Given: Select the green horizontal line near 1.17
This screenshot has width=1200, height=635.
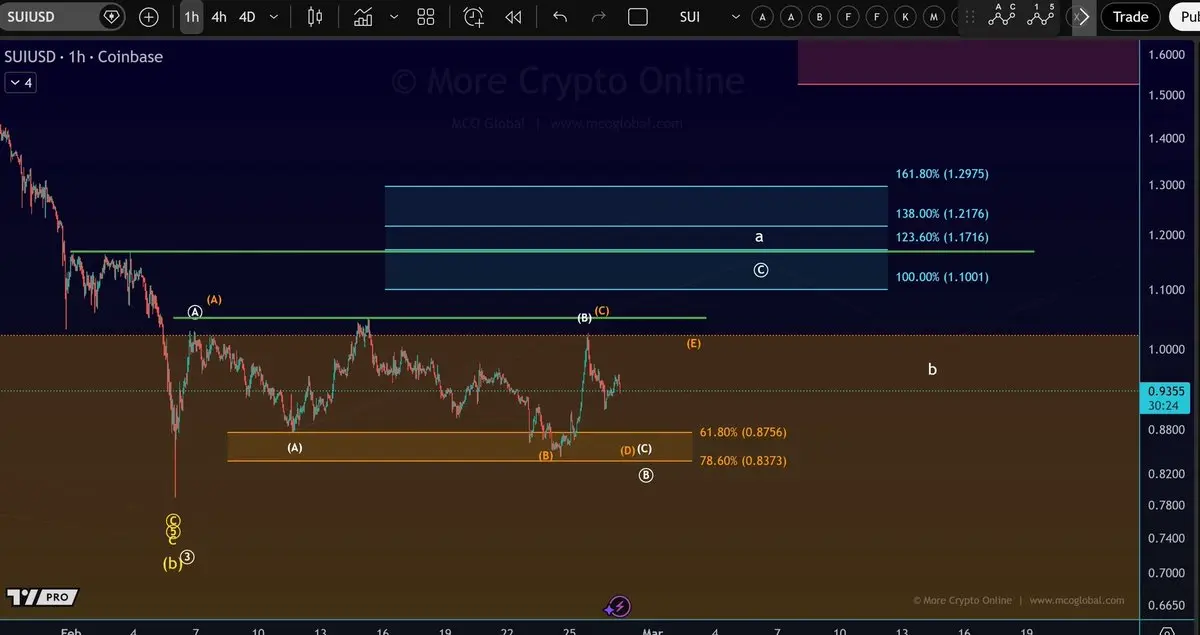Looking at the screenshot, I should [x=551, y=251].
